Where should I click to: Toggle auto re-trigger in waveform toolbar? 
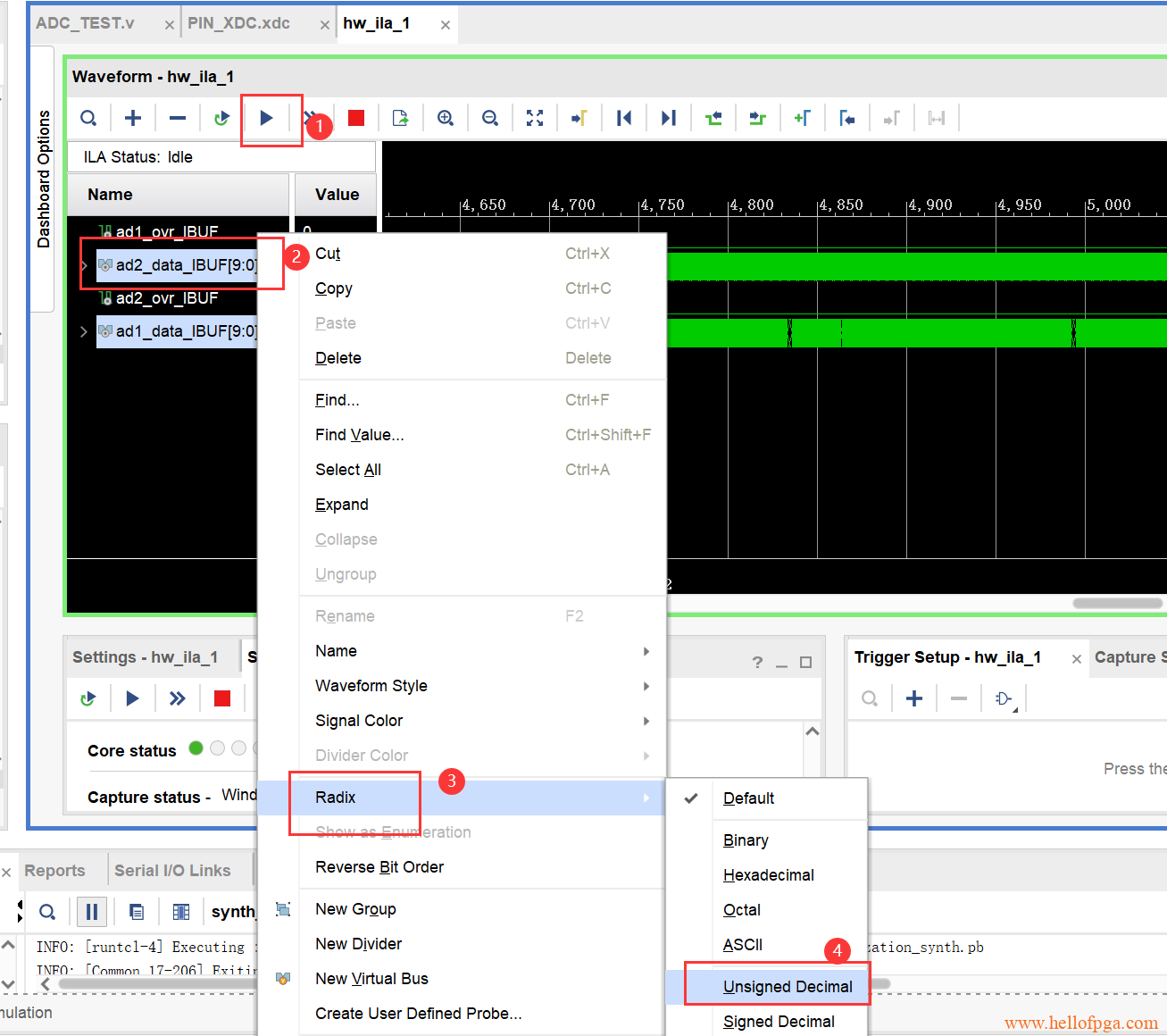pos(221,118)
